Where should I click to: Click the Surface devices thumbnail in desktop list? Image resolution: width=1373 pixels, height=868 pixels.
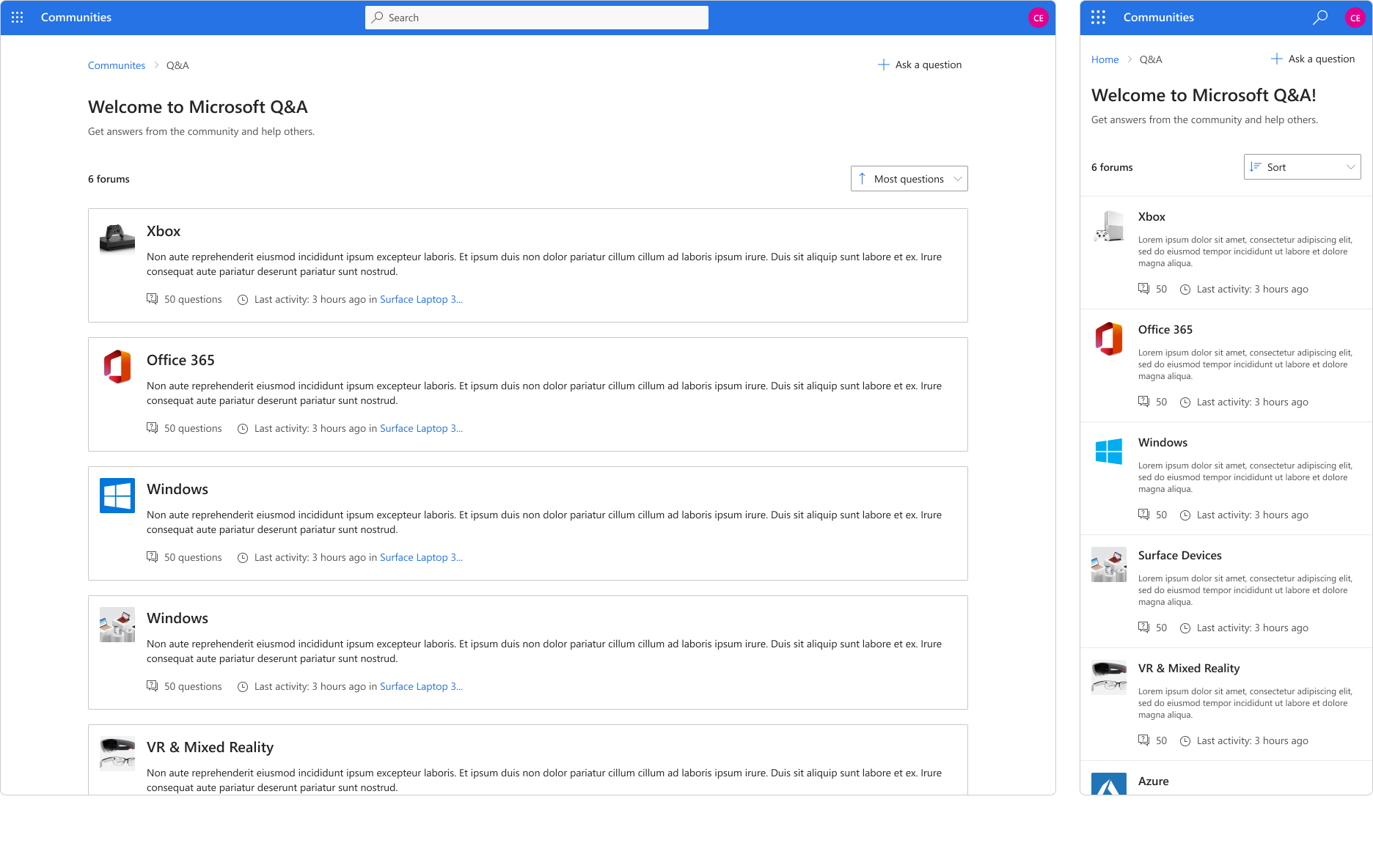tap(117, 625)
